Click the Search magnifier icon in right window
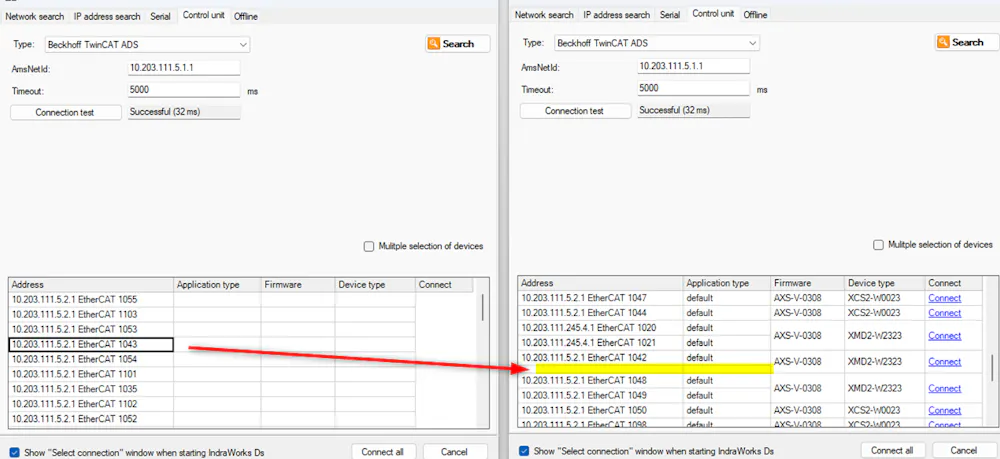1000x459 pixels. coord(945,43)
